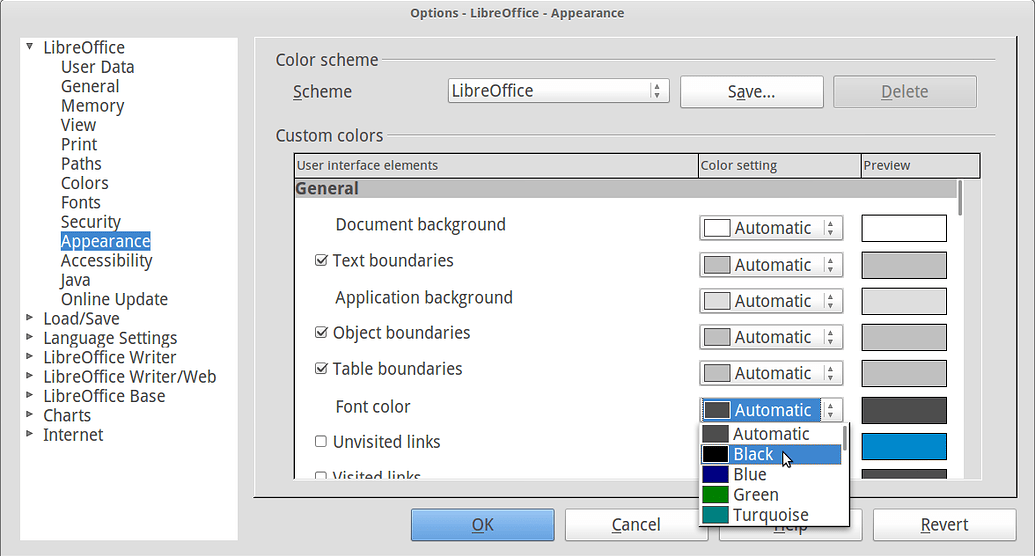
Task: Click the Application background preview swatch
Action: point(904,301)
